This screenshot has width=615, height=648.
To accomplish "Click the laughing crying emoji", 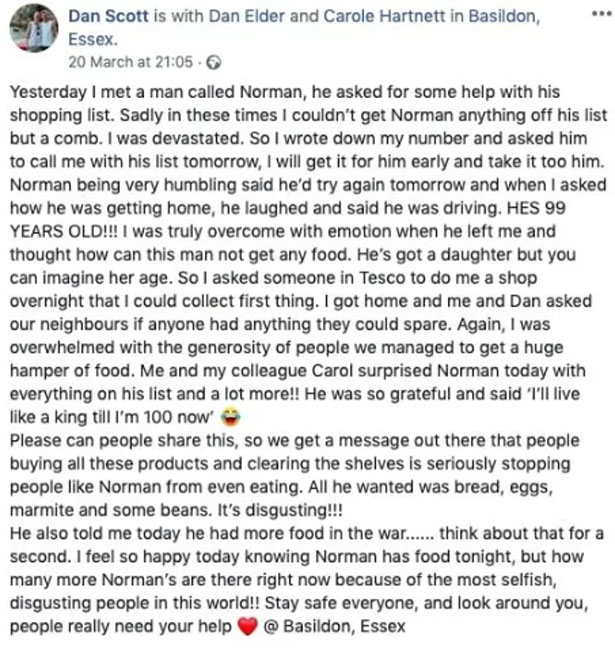I will (x=231, y=417).
